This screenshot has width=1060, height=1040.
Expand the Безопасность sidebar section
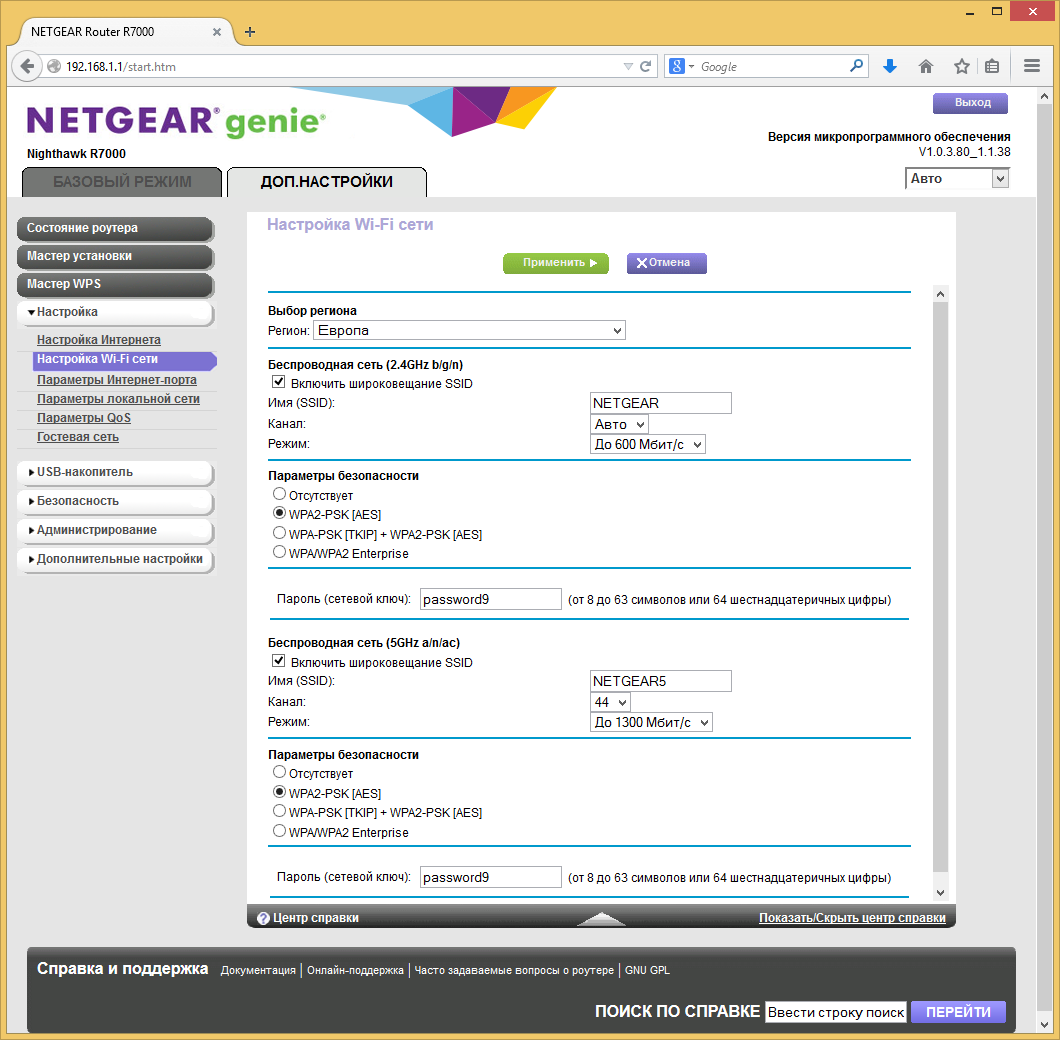click(116, 501)
